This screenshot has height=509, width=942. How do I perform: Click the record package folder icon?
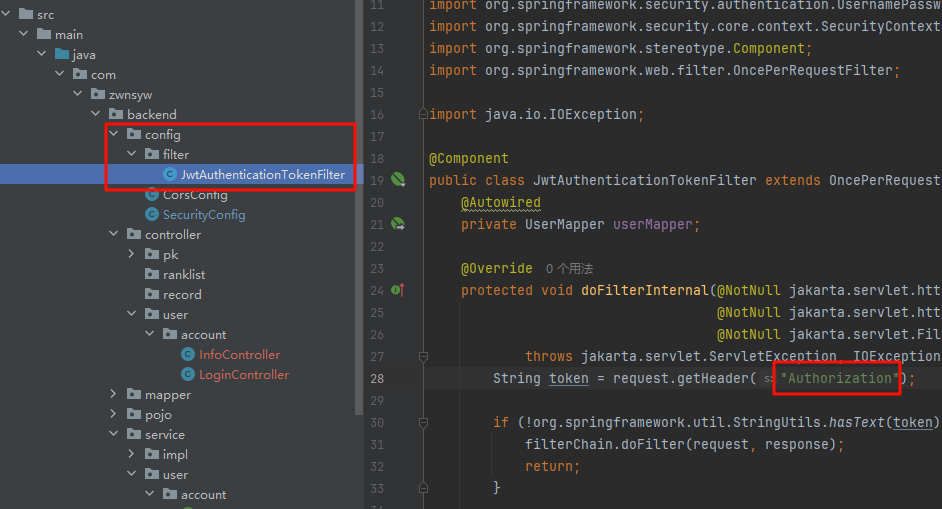(152, 294)
